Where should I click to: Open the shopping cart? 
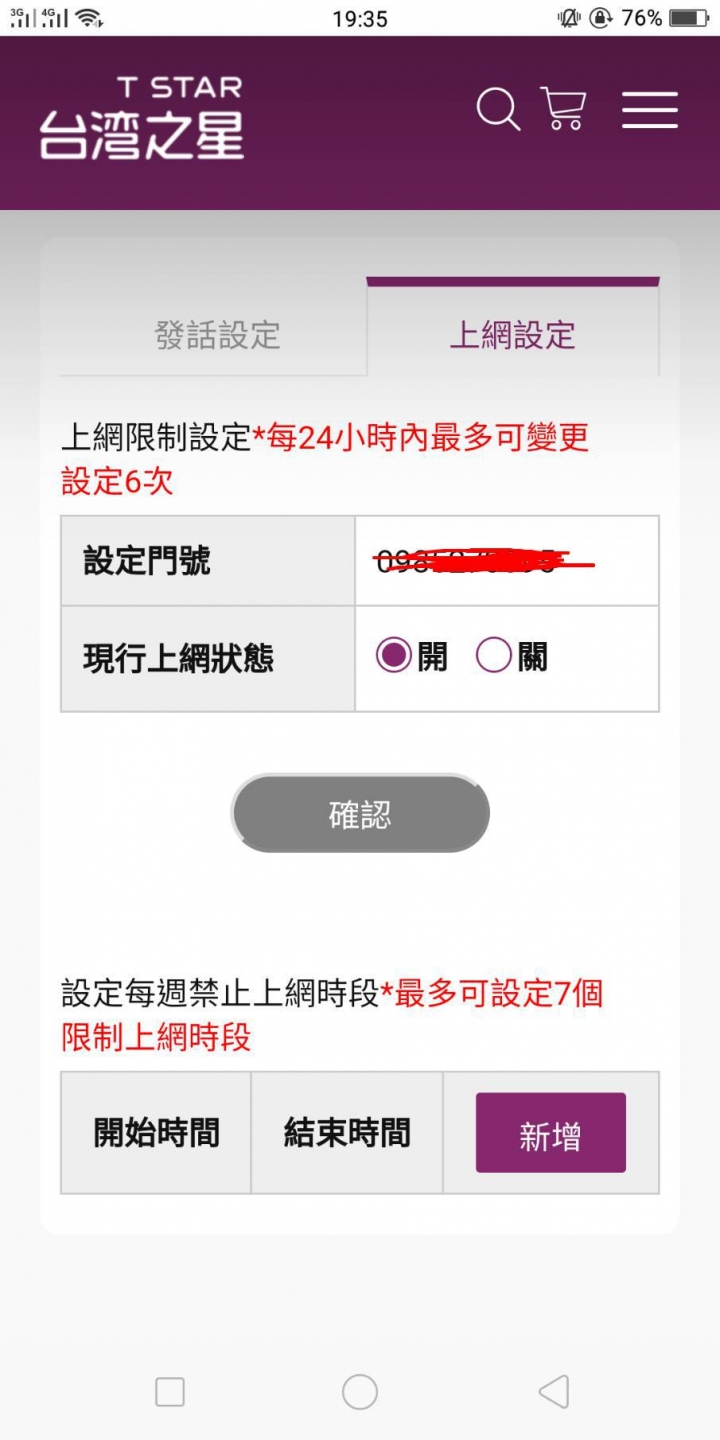tap(563, 109)
